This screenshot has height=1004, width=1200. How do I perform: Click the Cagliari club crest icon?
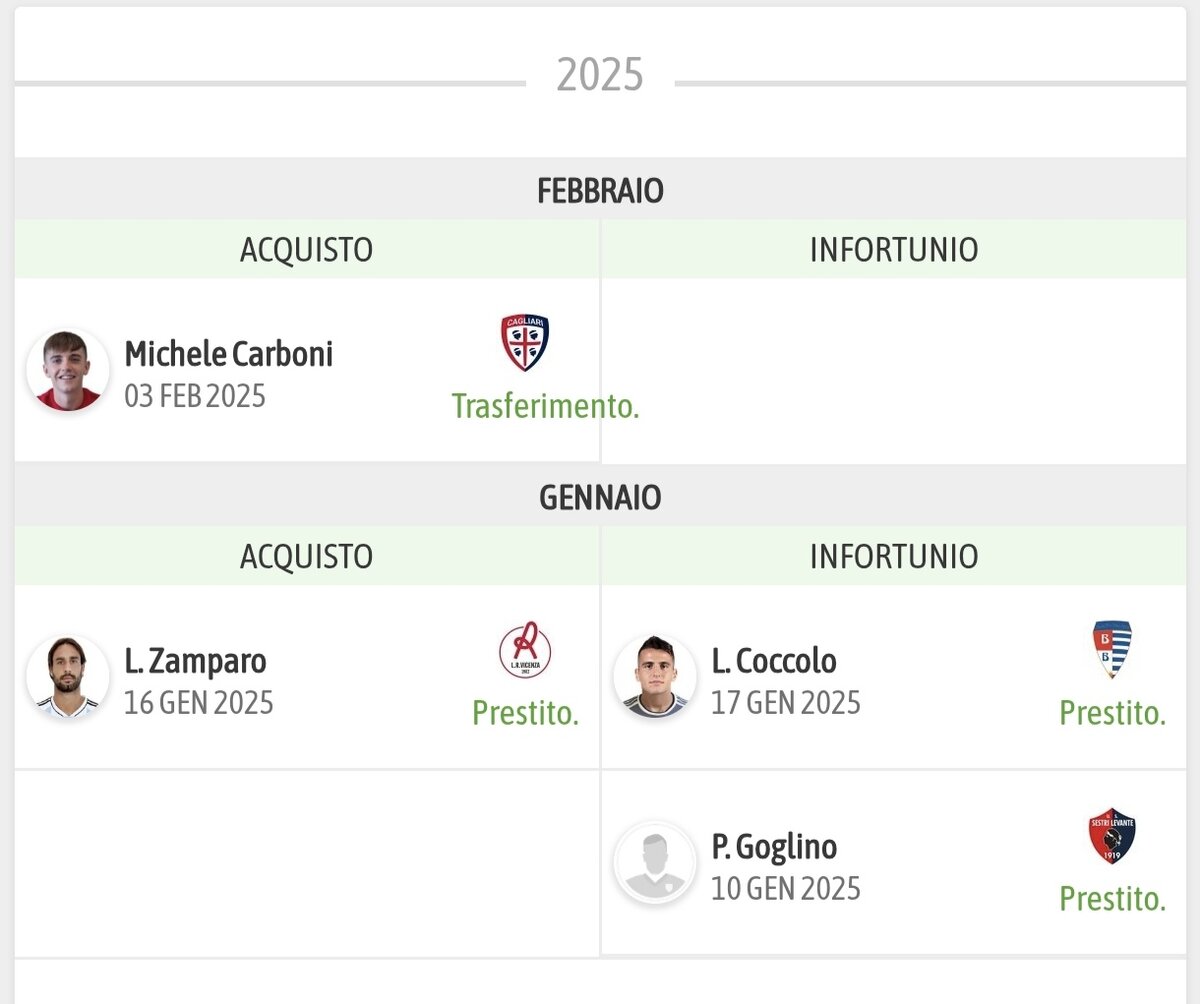525,343
